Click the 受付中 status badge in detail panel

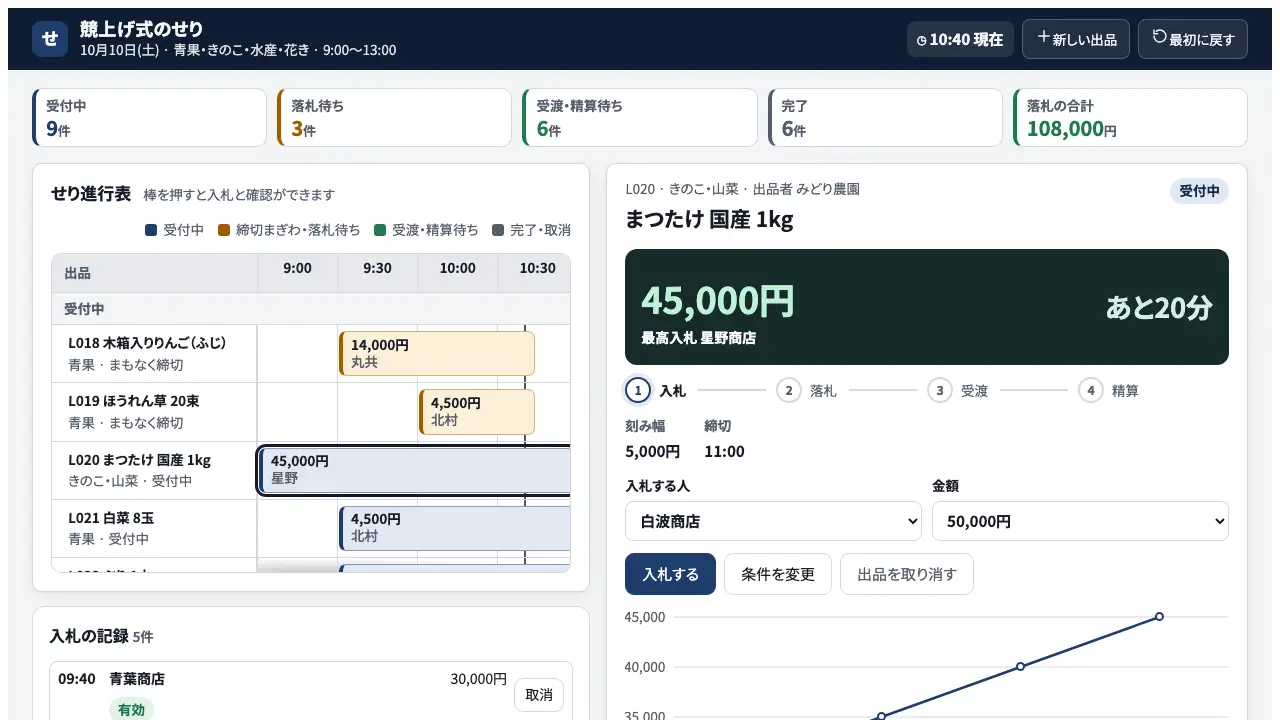[x=1199, y=191]
